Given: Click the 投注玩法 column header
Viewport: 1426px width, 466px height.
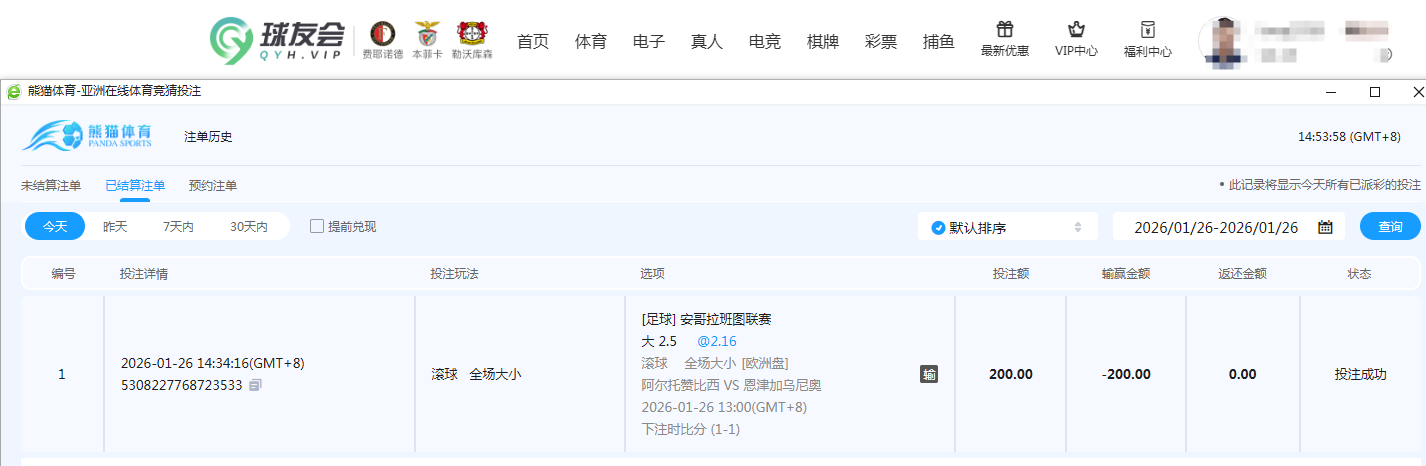Looking at the screenshot, I should point(454,273).
